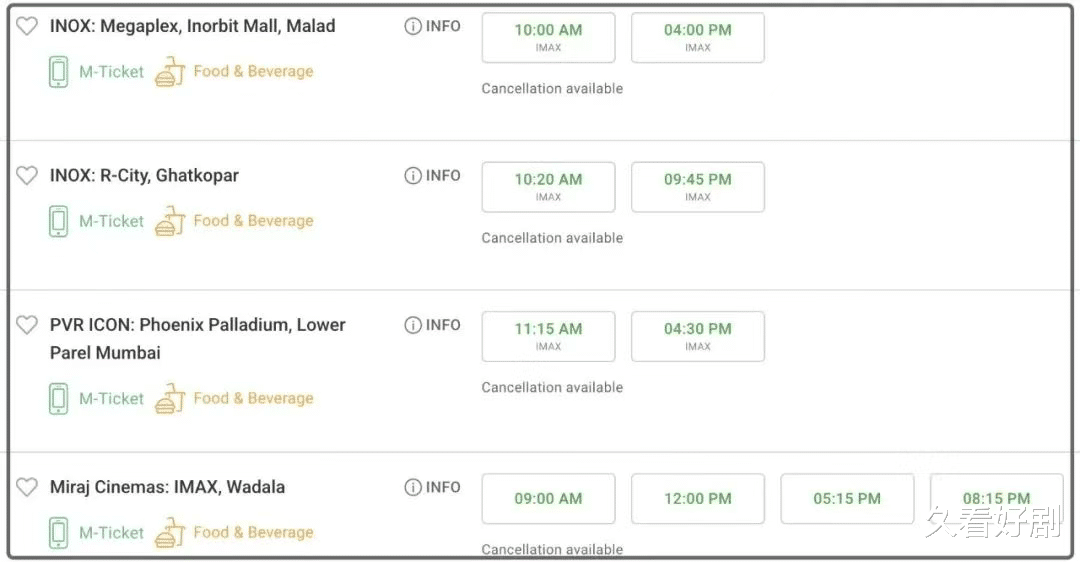This screenshot has height=562, width=1080.
Task: Click M-Ticket phone icon under INOX Megaplex
Action: point(59,72)
